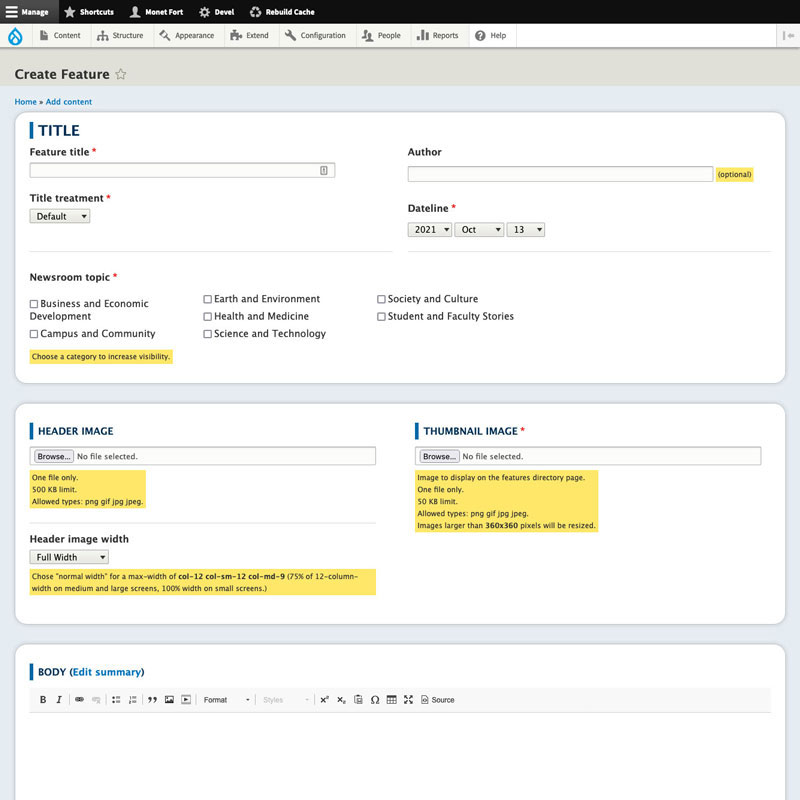Click Rebuild Cache in top bar
This screenshot has width=800, height=800.
point(282,12)
